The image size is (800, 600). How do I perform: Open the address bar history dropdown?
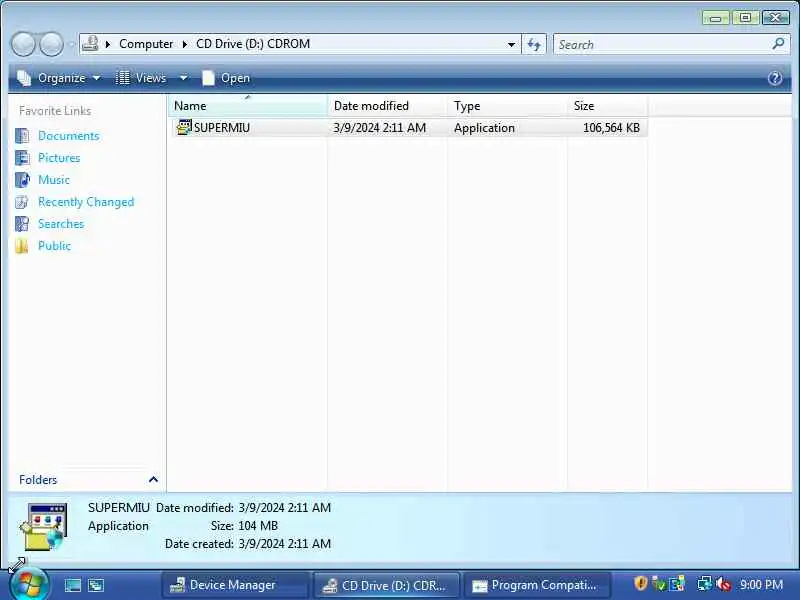pos(511,44)
